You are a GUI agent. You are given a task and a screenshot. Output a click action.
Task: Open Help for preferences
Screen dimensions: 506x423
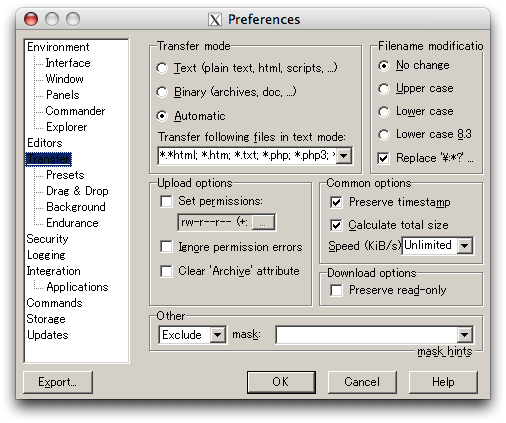pos(443,382)
